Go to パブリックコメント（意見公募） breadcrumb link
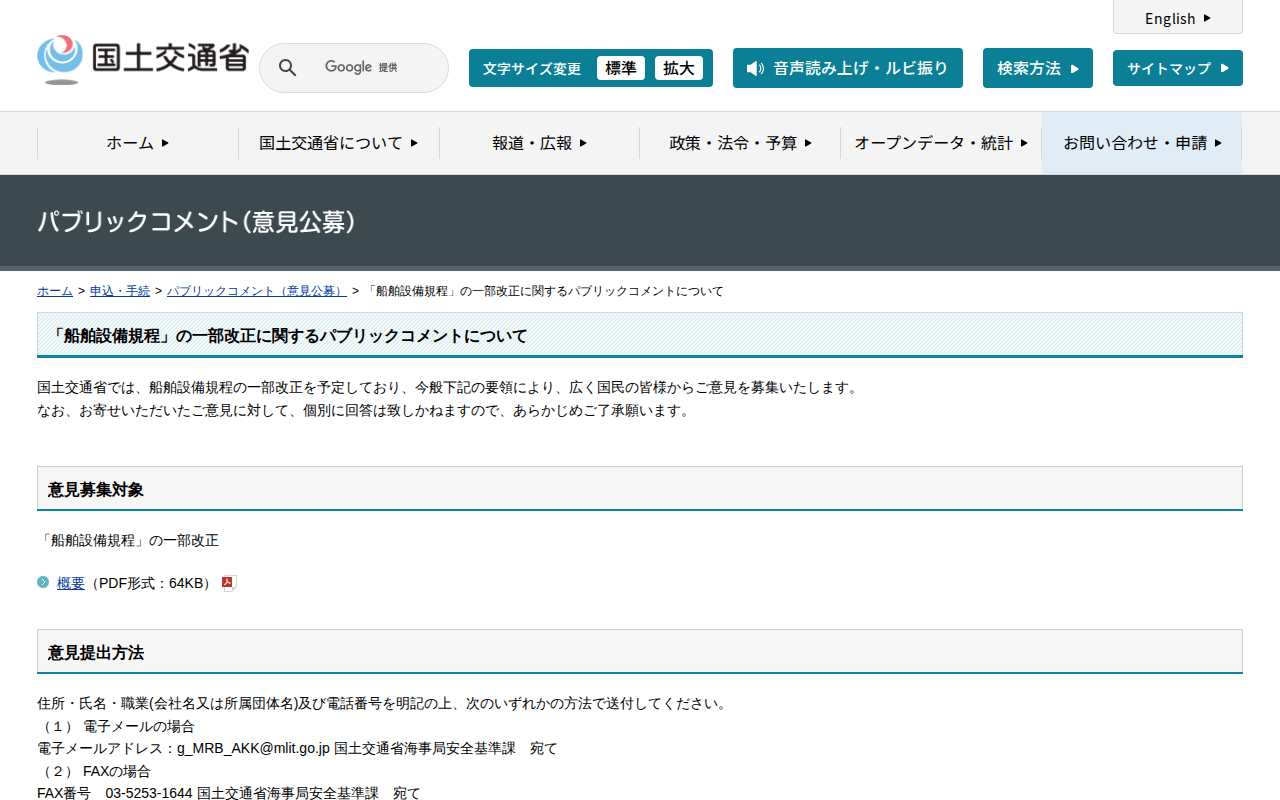 (x=257, y=291)
